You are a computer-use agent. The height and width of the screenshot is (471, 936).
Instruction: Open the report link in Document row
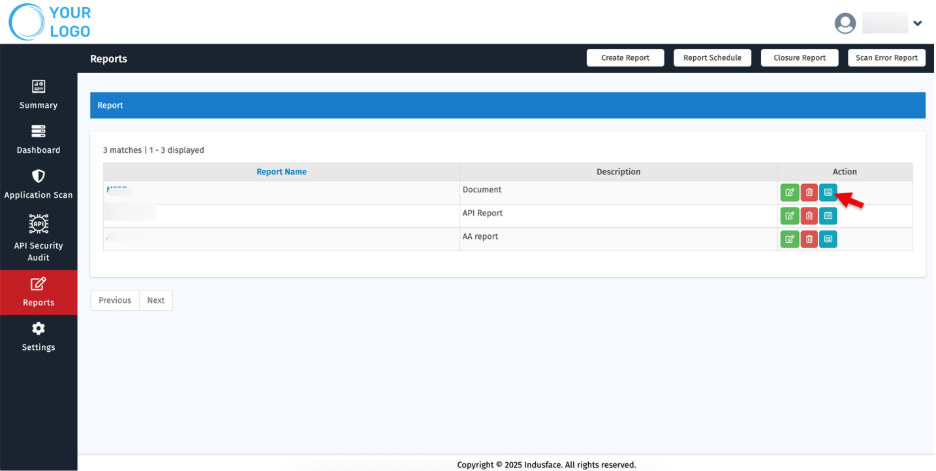[118, 190]
